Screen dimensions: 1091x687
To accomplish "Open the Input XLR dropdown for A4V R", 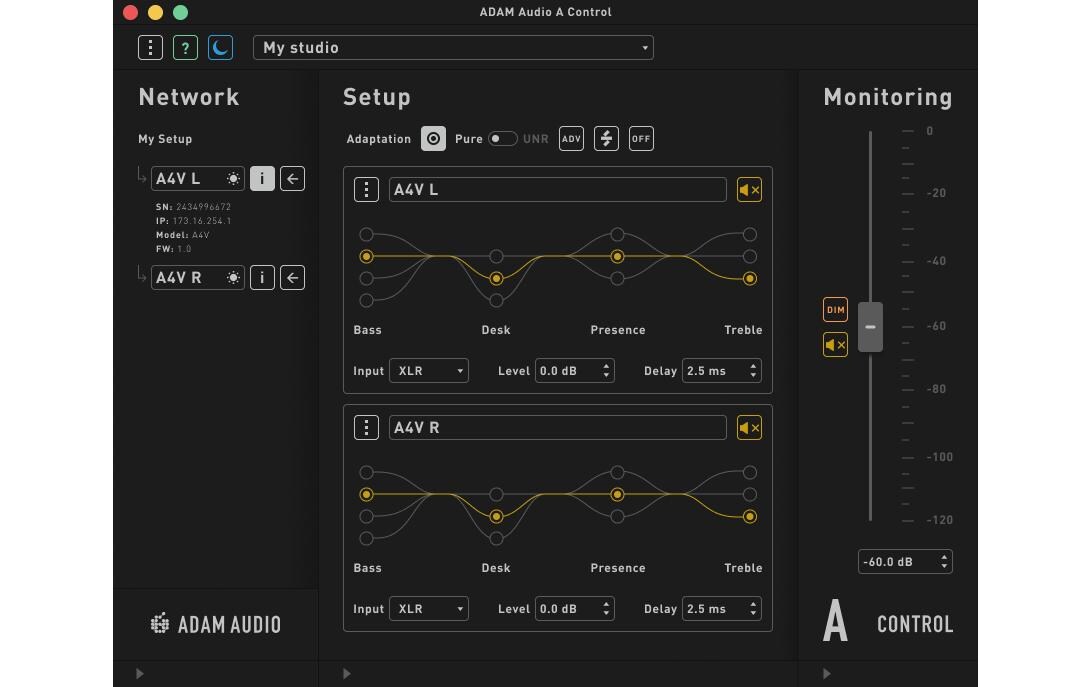I will 429,609.
